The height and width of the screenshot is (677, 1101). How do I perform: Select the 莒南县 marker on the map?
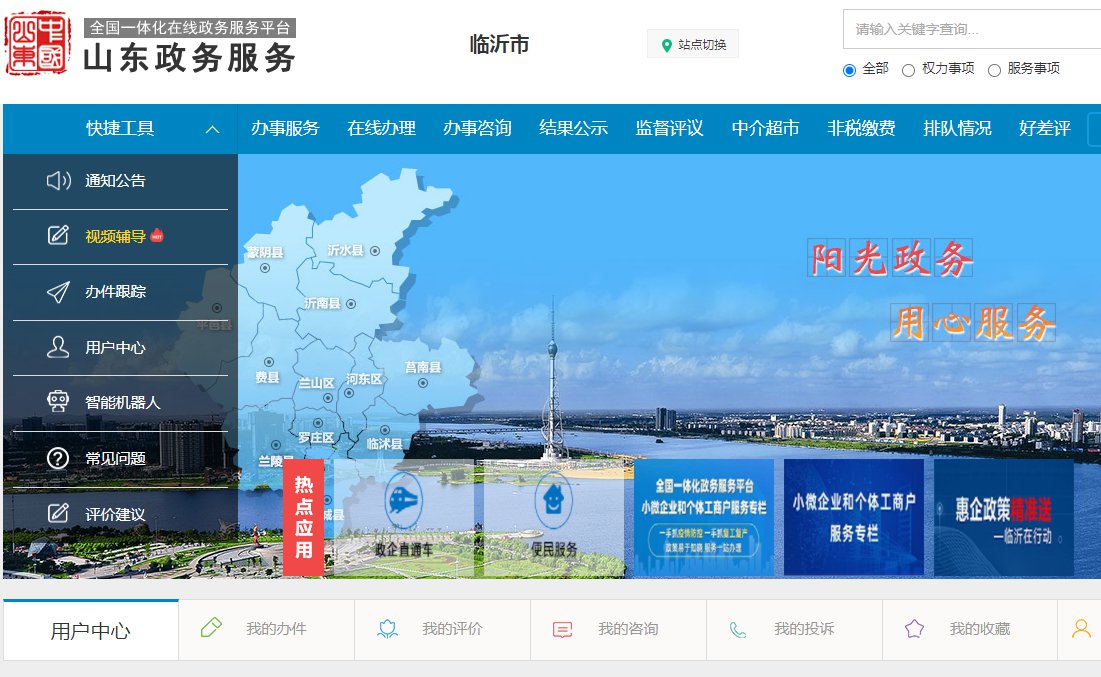coord(423,383)
